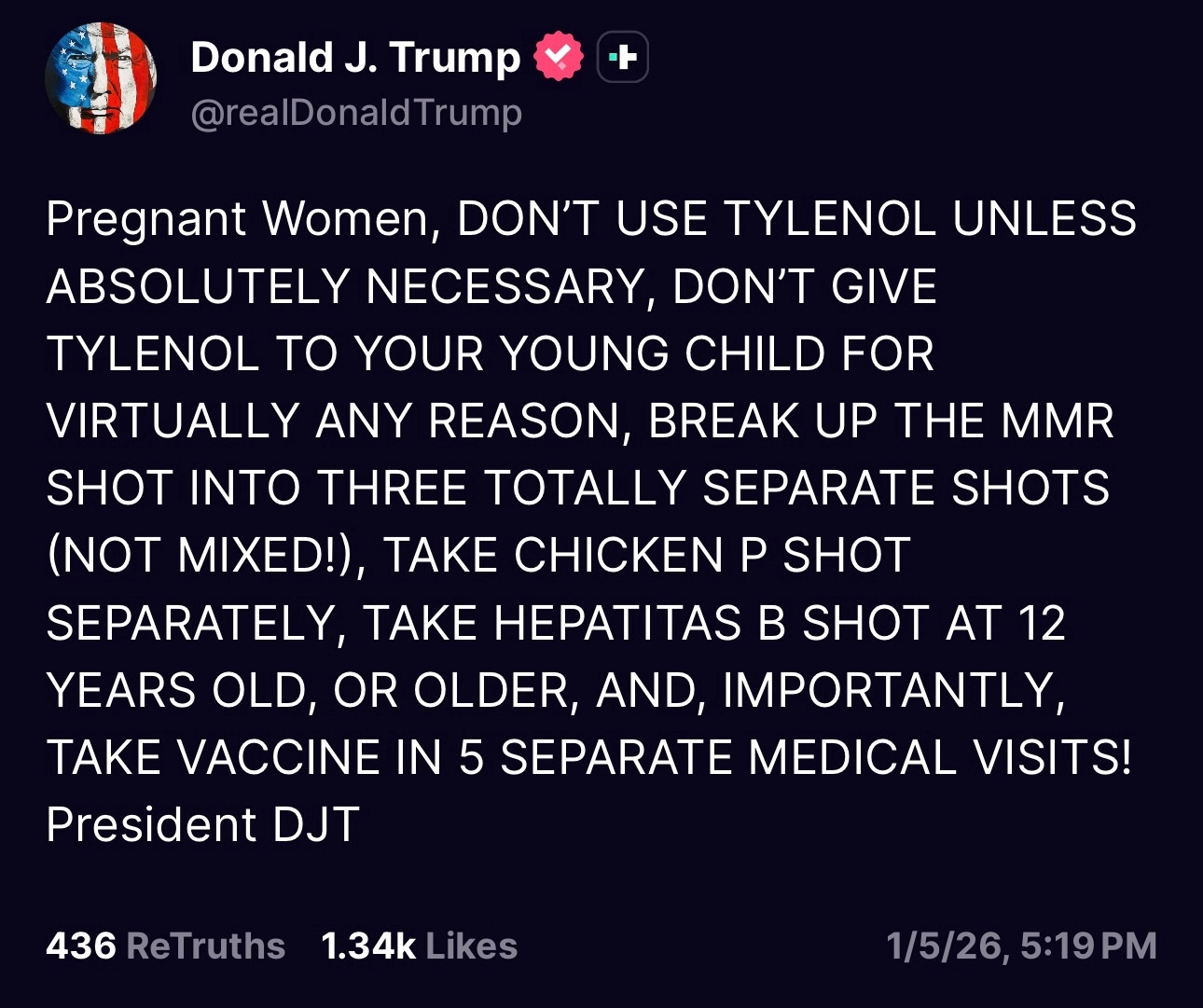Click the "ABSOLUTELY NECESSARY" text line
Screen dimensions: 1203x1008
pyautogui.click(x=347, y=286)
